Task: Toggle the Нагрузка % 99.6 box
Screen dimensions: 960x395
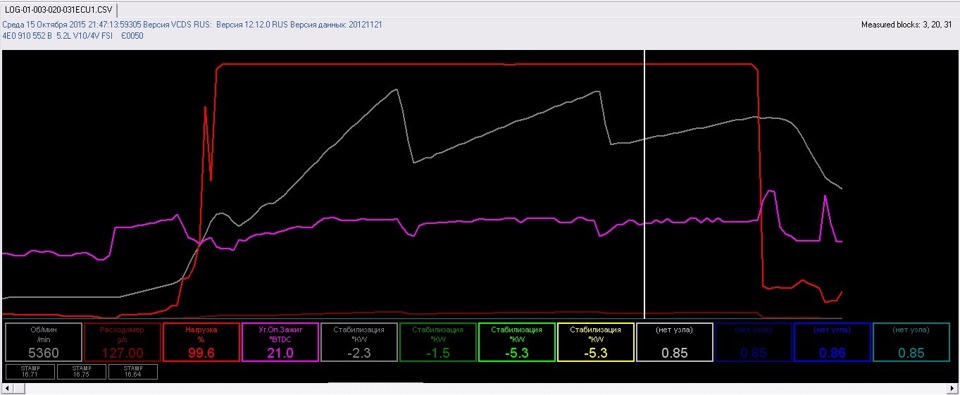Action: tap(201, 342)
